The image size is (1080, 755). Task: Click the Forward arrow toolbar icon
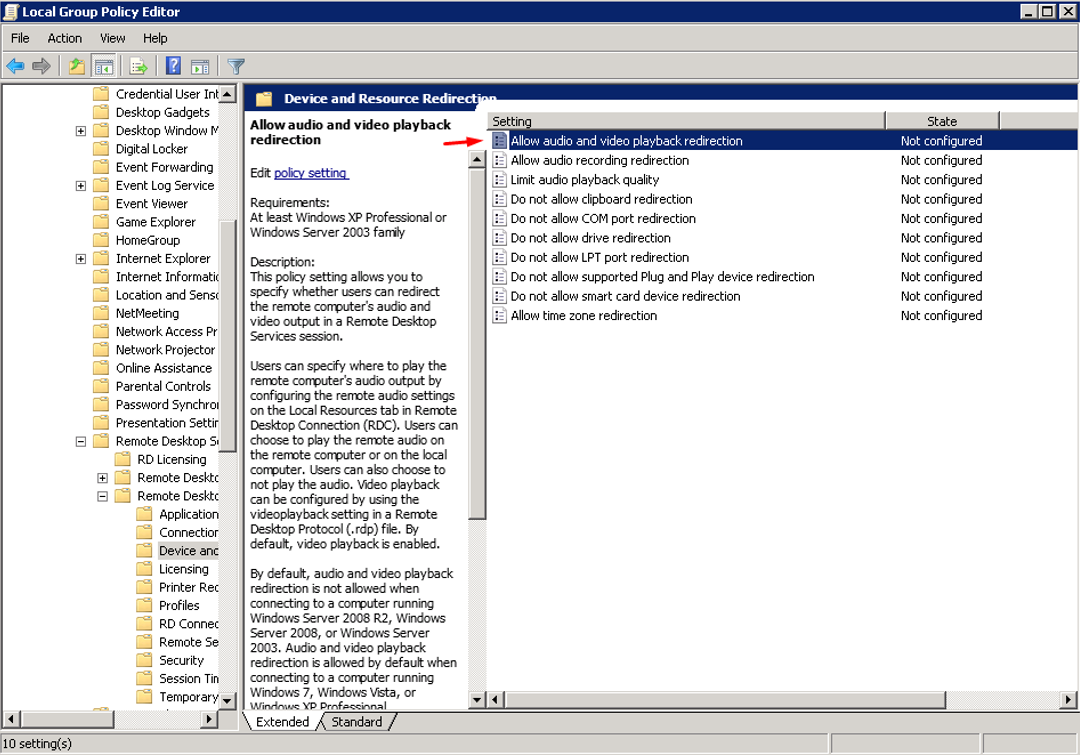(x=41, y=67)
